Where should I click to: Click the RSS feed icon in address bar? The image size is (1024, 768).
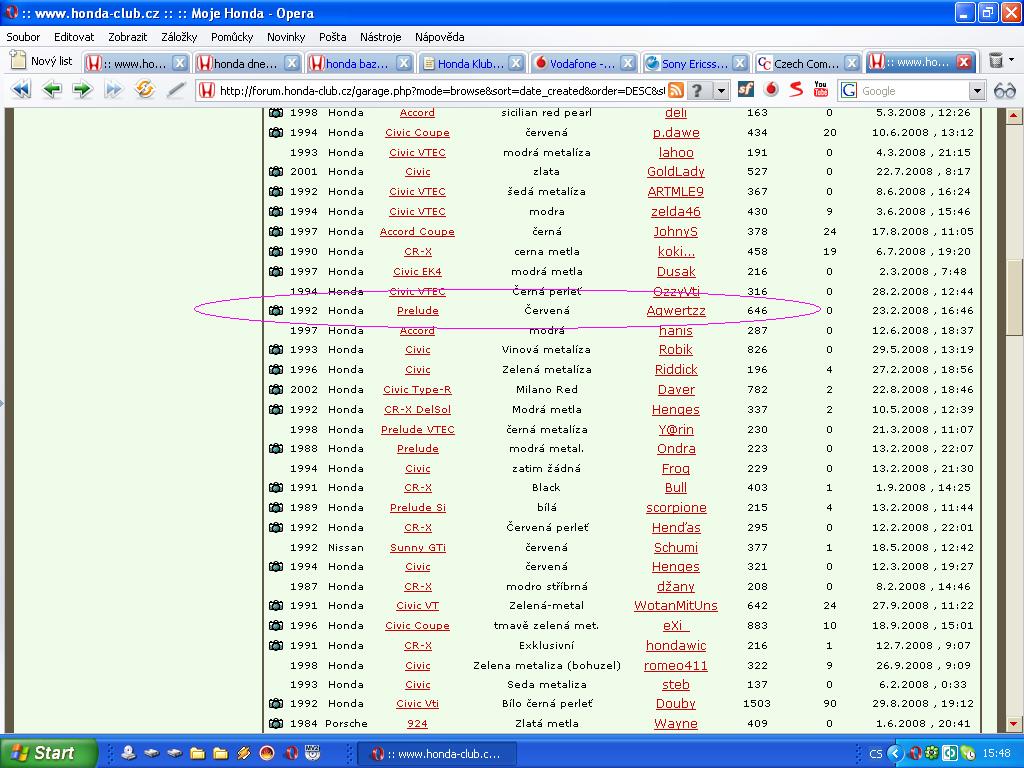tap(676, 91)
